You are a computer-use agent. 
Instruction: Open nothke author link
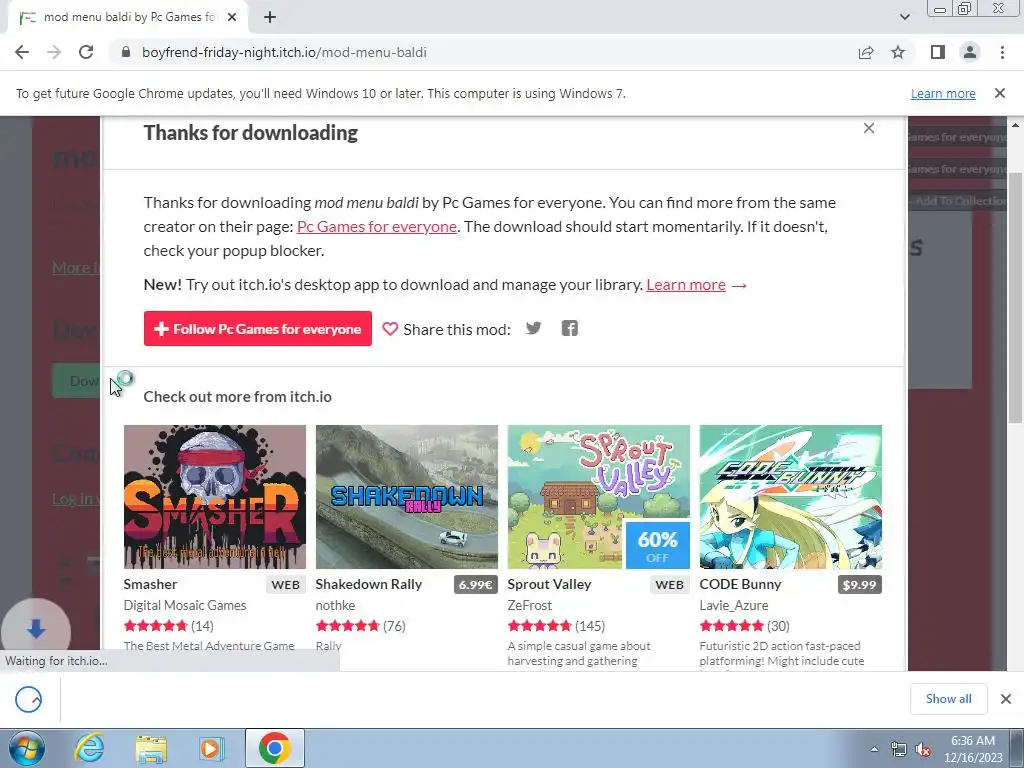tap(335, 605)
